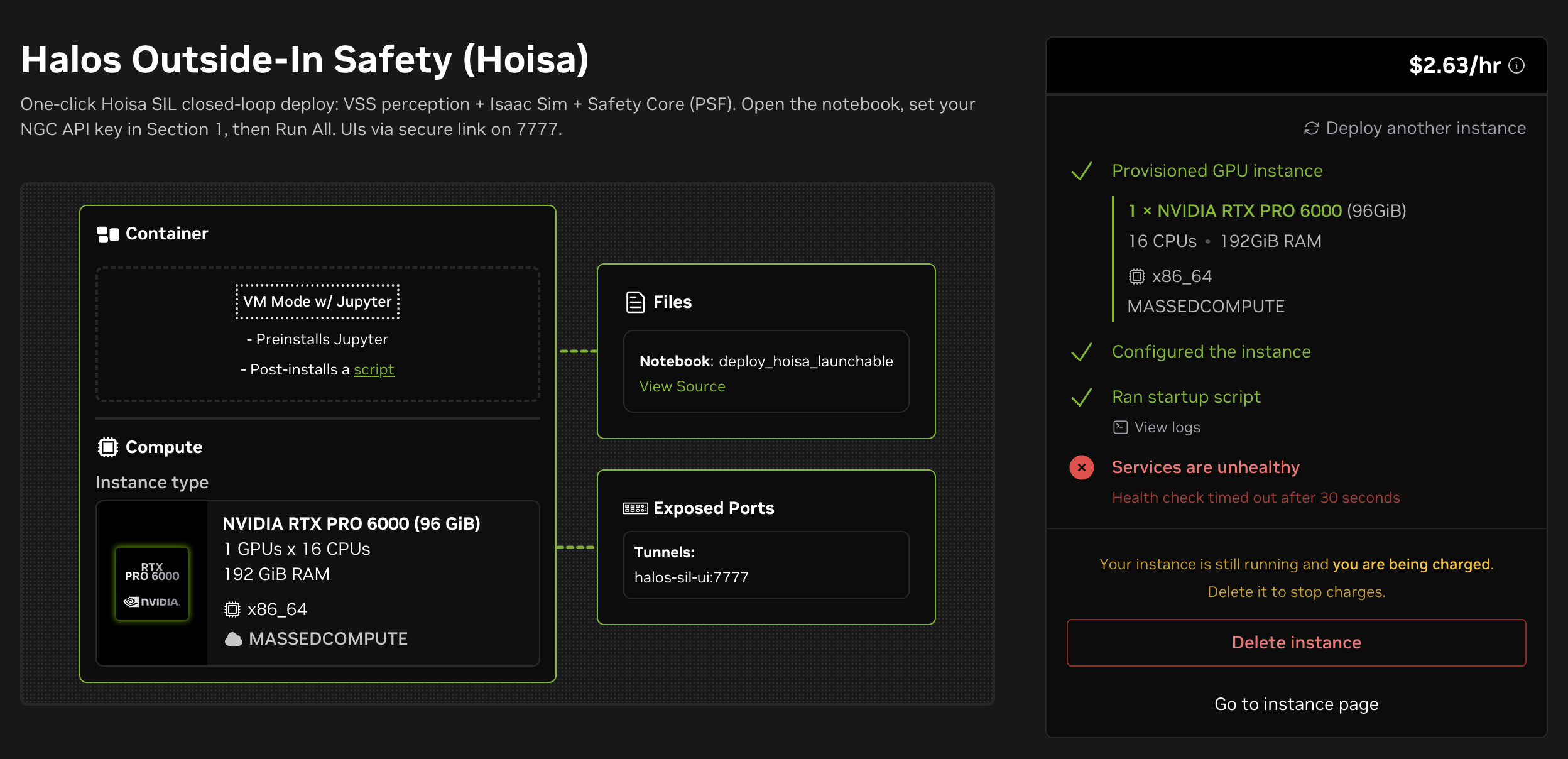Click the Files document icon

(x=636, y=302)
